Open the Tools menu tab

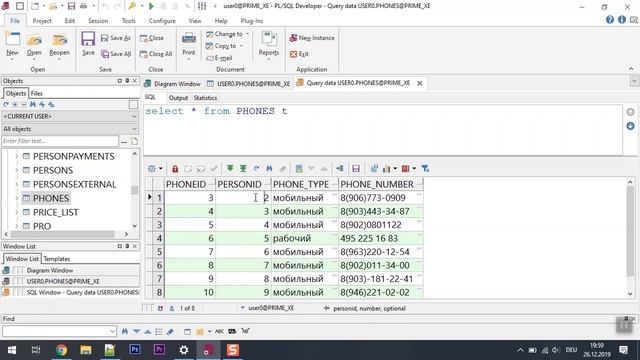click(x=129, y=21)
